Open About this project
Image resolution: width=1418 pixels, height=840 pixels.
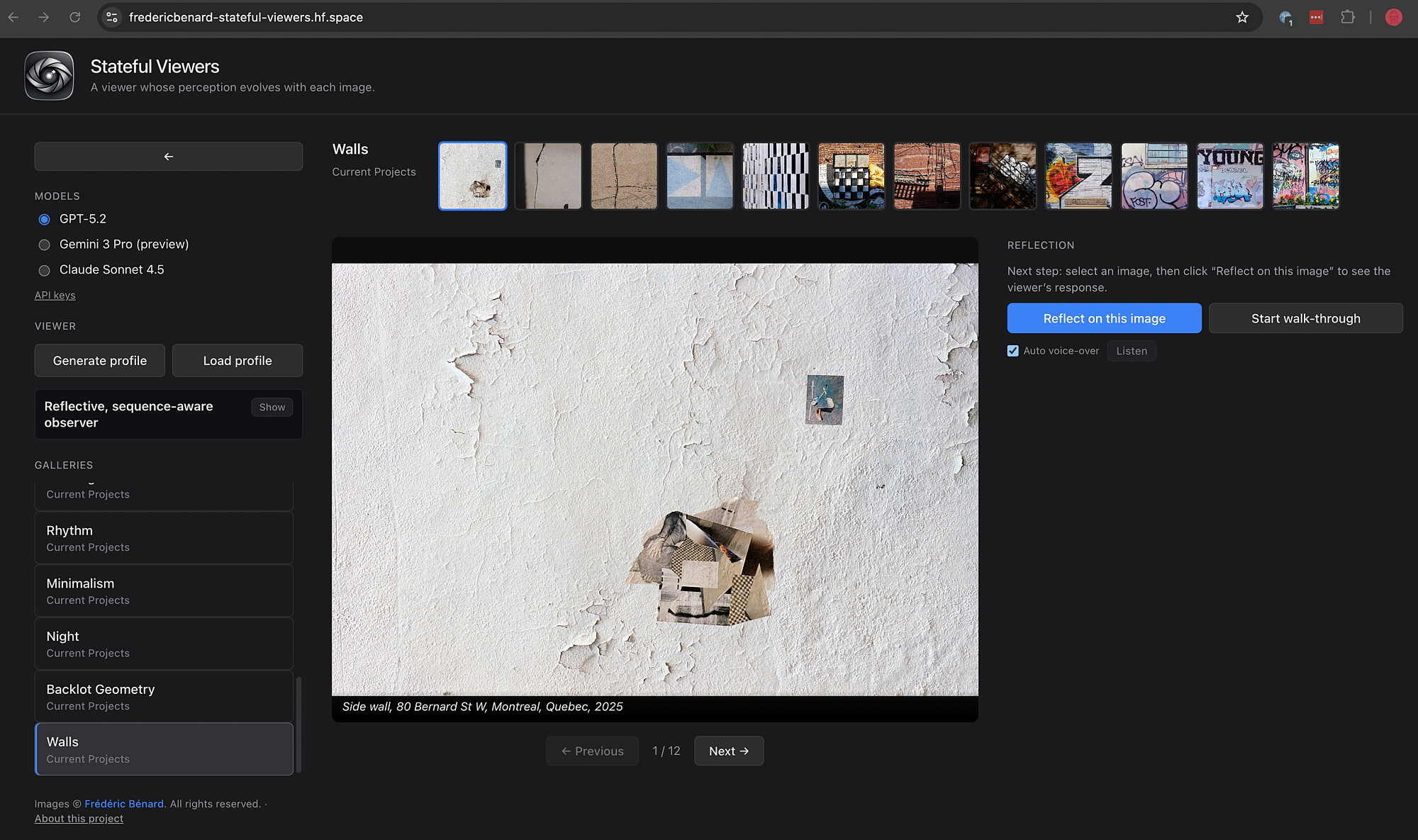[x=79, y=818]
